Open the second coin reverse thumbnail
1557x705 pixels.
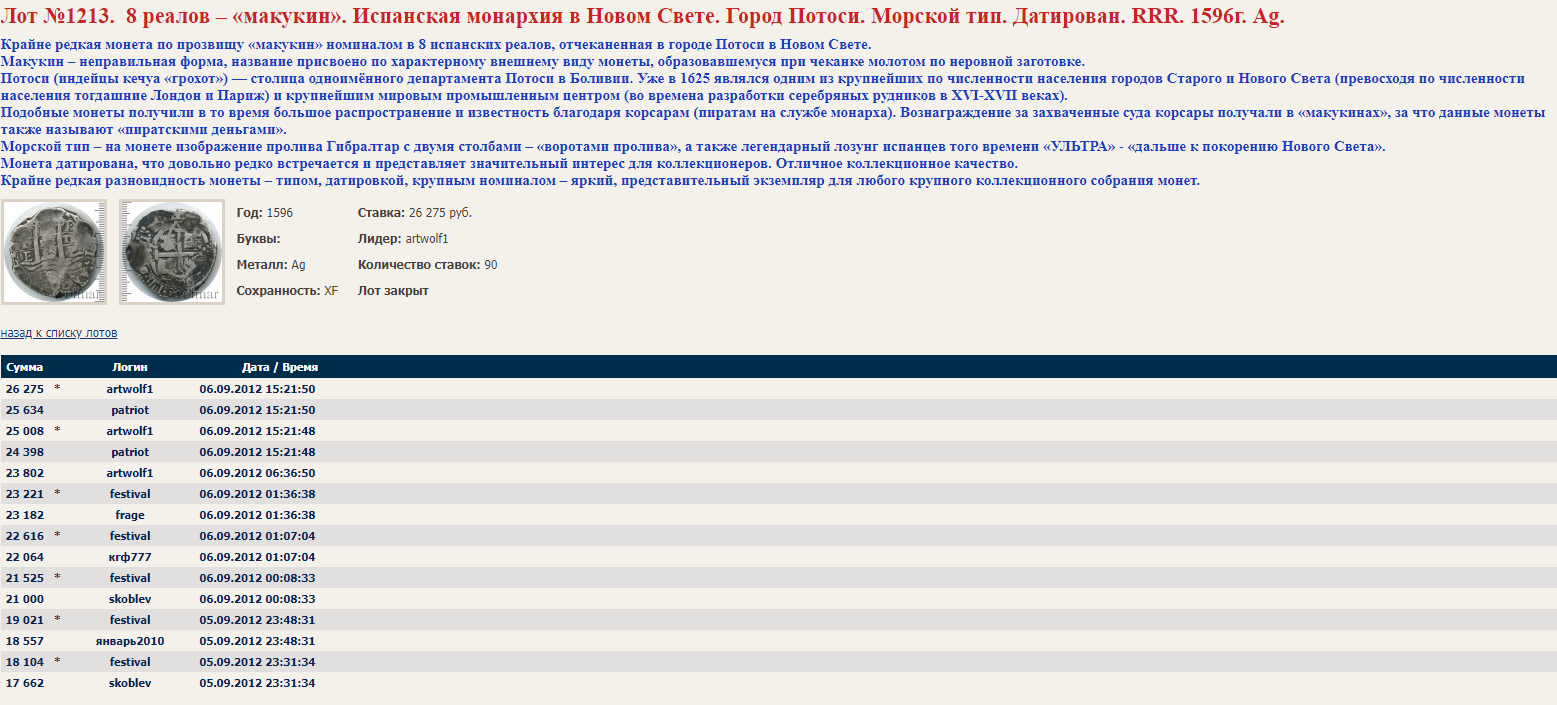pos(171,252)
